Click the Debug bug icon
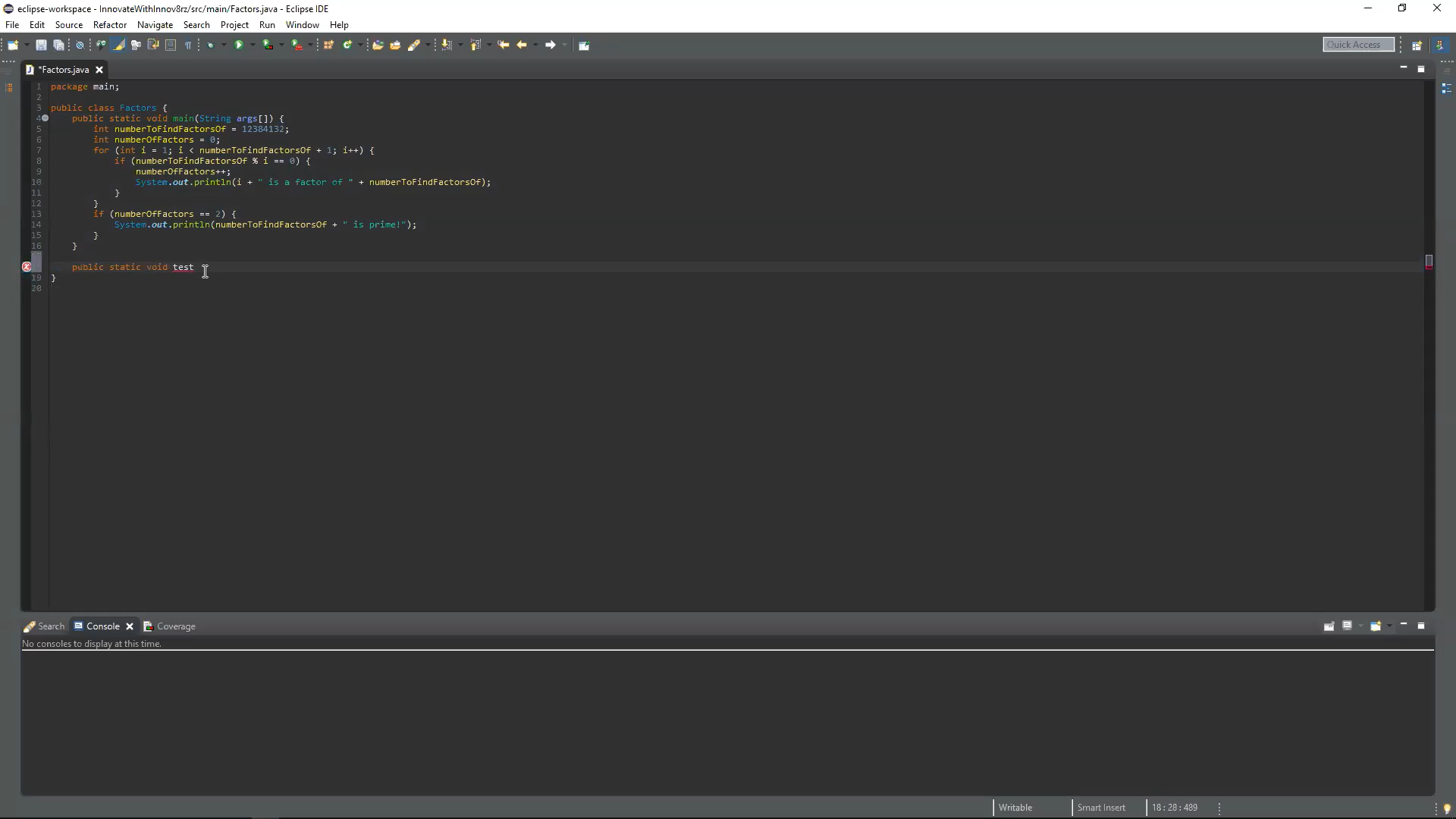The image size is (1456, 819). point(212,45)
